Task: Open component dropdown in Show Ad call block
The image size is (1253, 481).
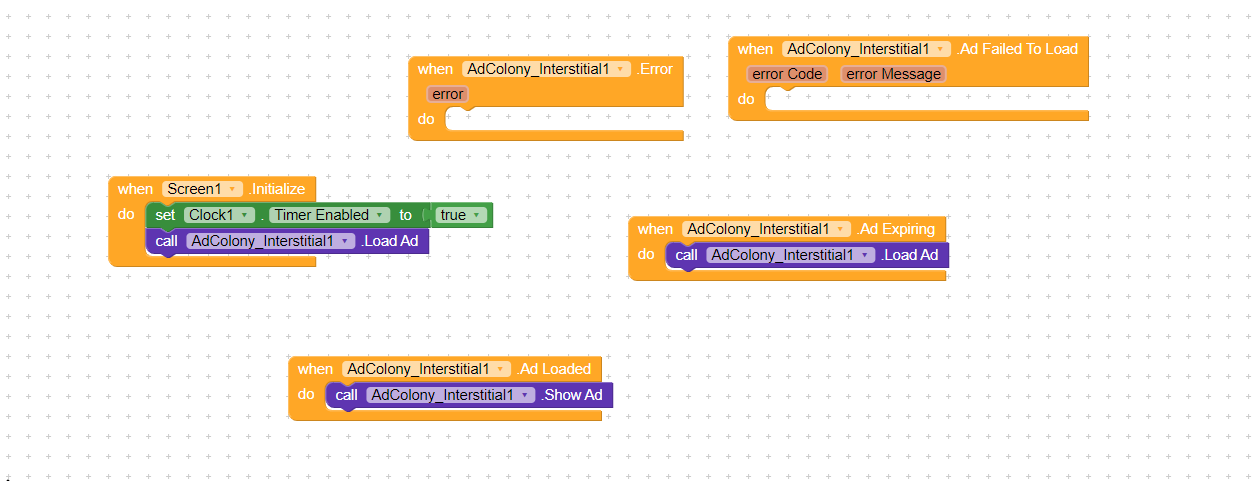Action: click(450, 395)
